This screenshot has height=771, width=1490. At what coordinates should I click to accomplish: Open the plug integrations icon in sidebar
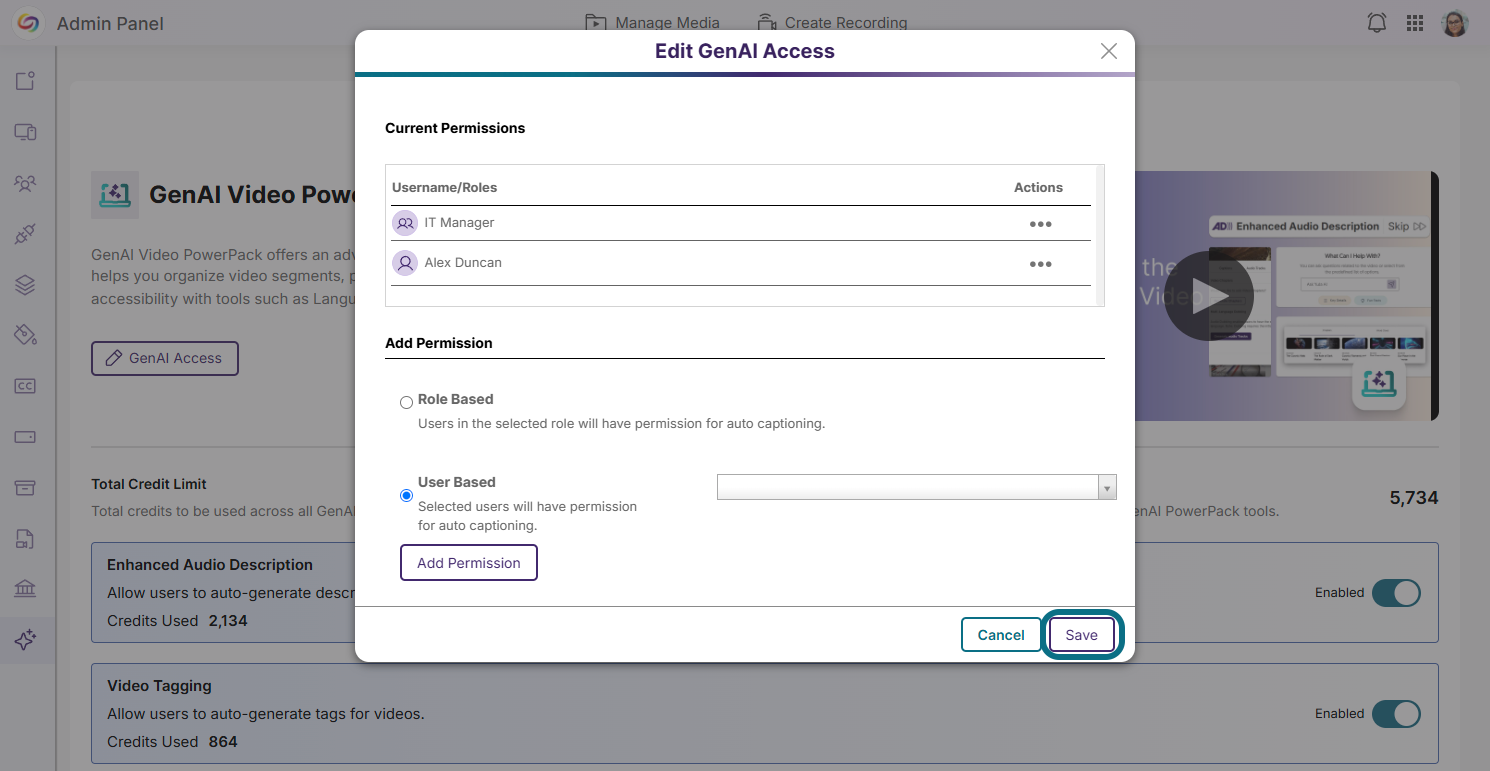pos(26,234)
